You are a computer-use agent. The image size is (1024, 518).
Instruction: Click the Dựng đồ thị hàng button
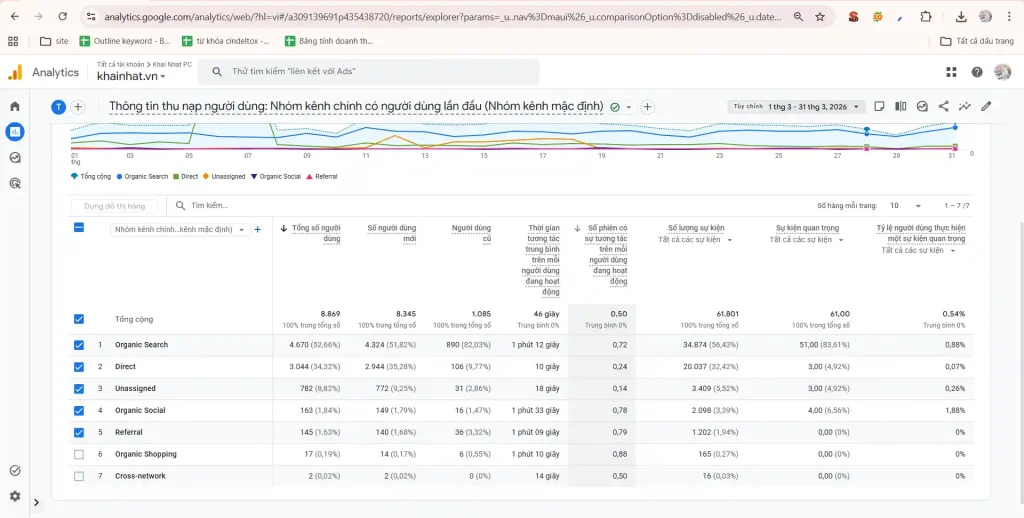(114, 206)
